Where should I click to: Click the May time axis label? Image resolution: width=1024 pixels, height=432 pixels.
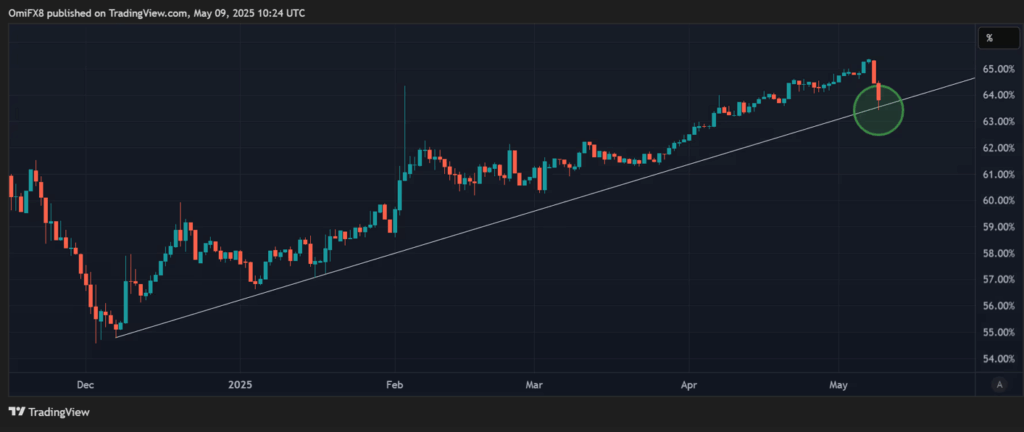click(838, 385)
